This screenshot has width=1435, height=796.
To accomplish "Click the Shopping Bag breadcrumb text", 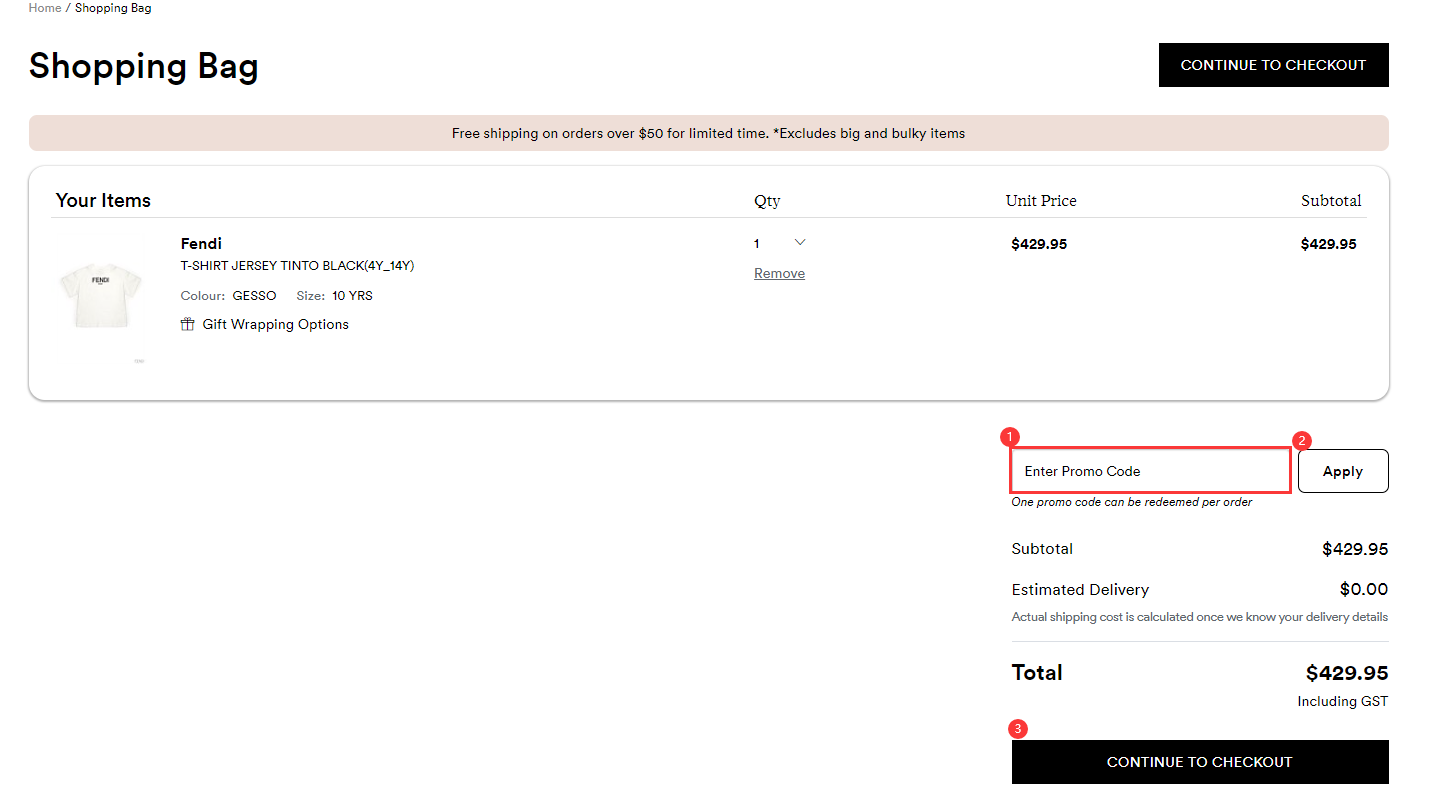I will pos(113,8).
